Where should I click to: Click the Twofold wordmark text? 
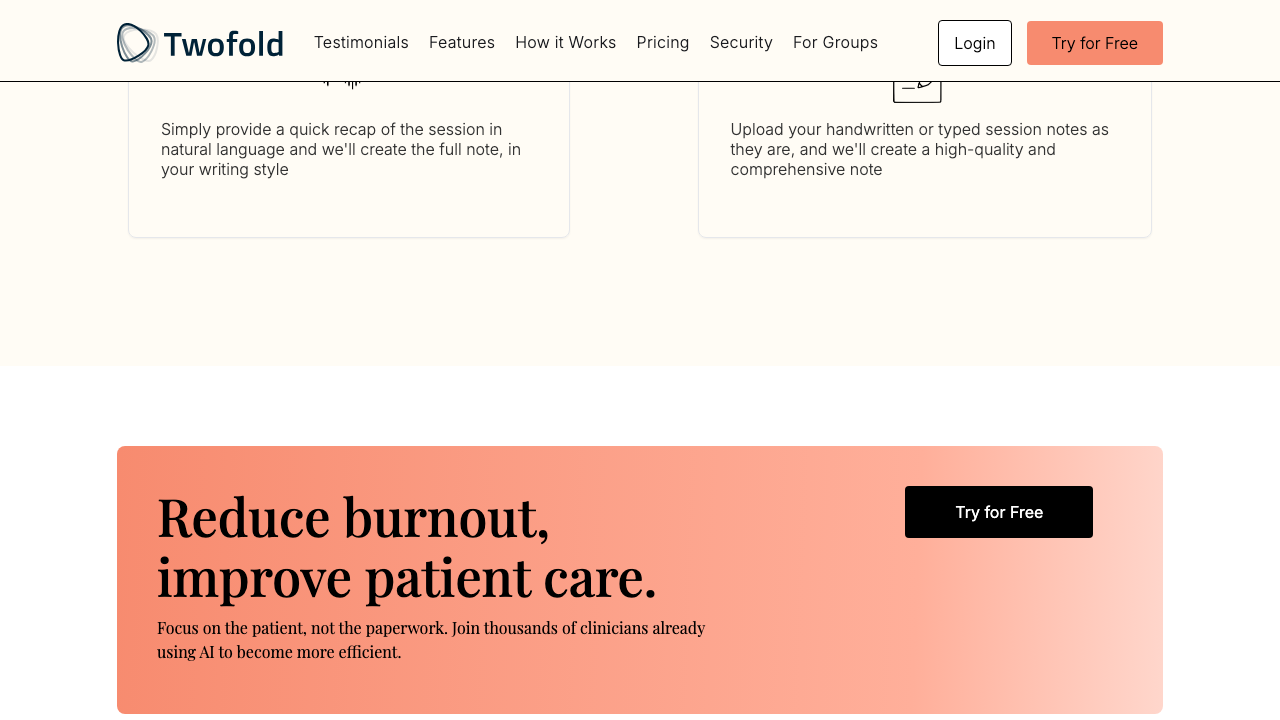tap(223, 44)
